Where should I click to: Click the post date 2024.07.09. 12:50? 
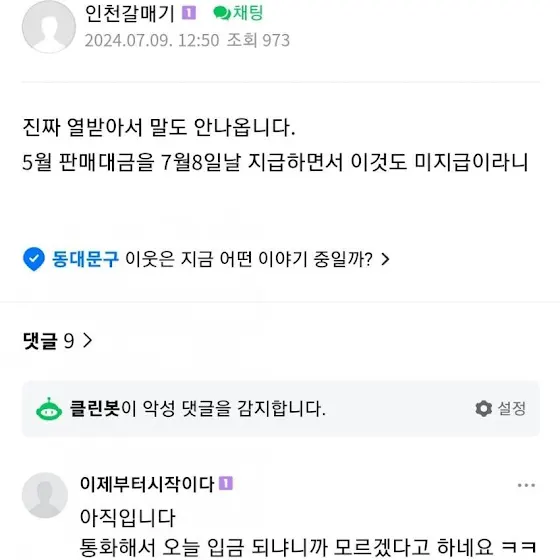152,40
